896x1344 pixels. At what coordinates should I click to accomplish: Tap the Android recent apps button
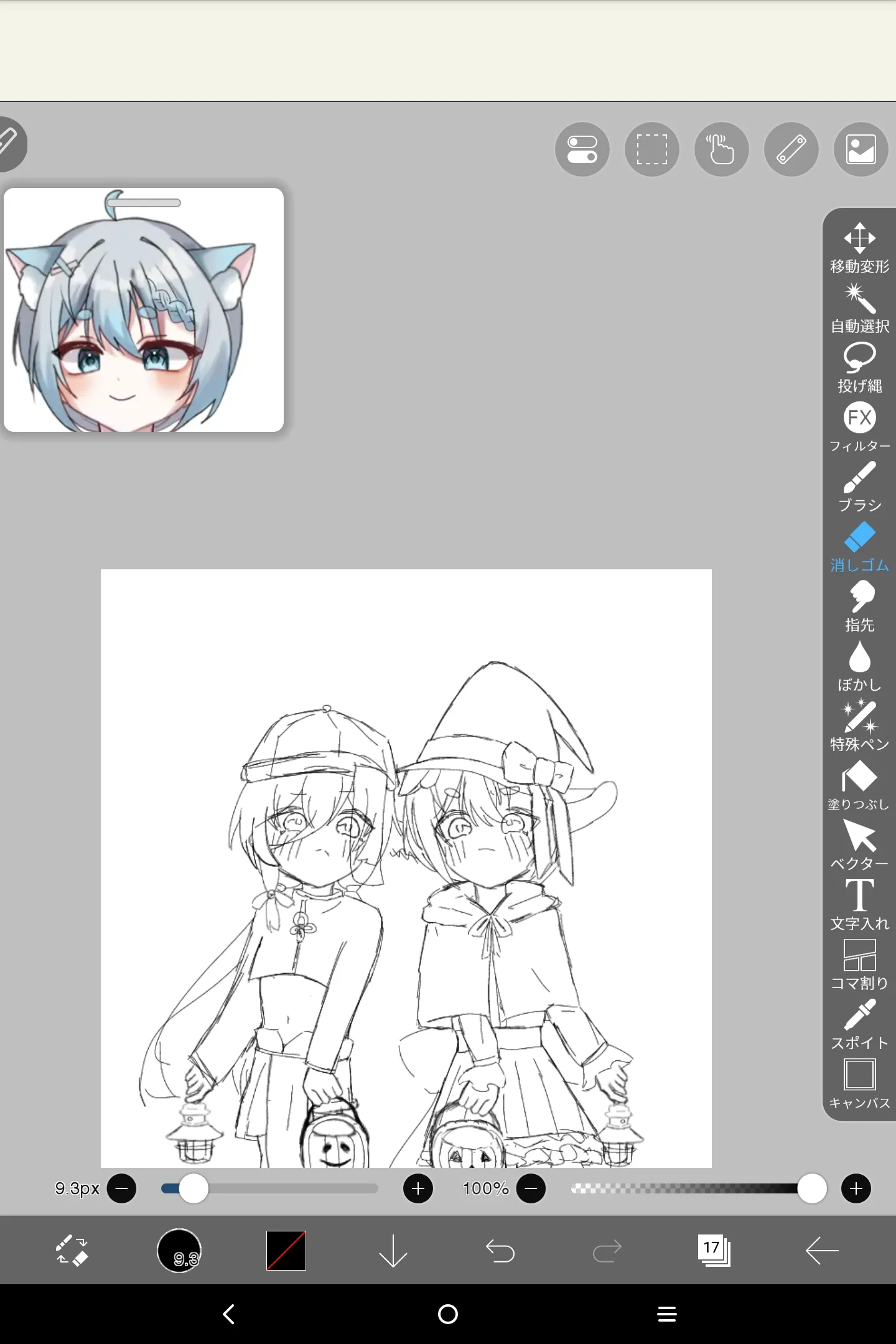click(667, 1314)
